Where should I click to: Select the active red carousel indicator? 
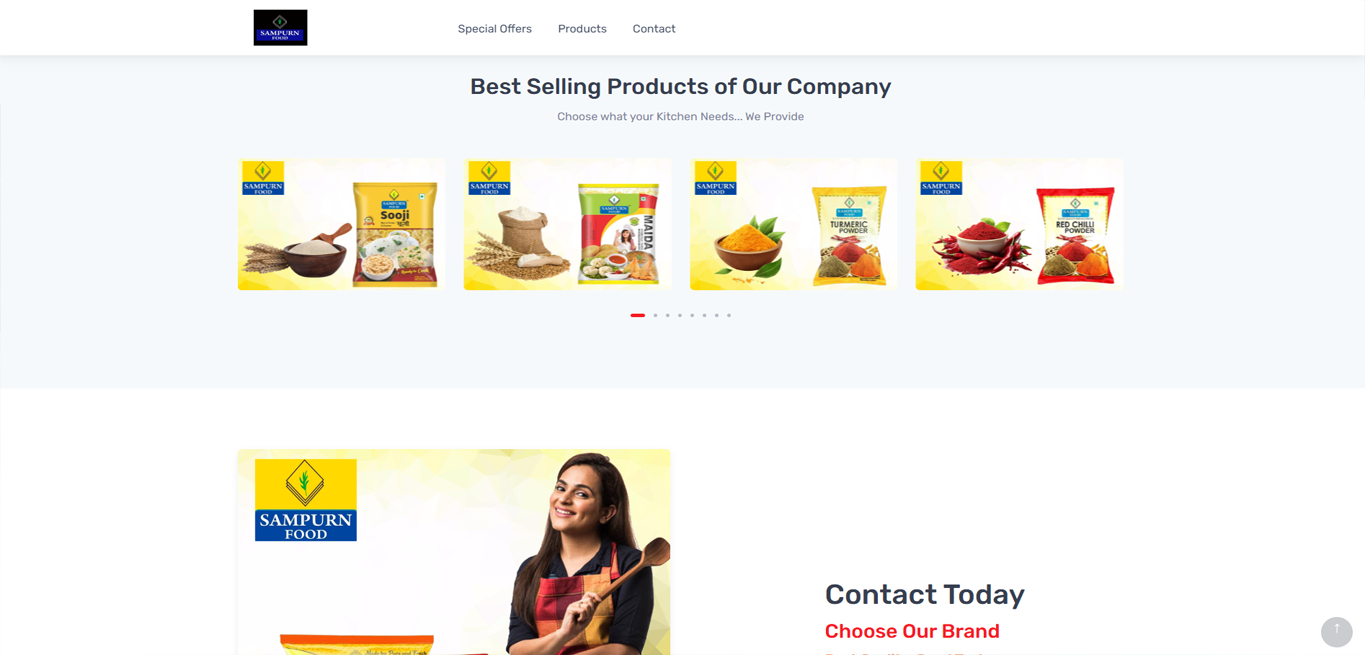(638, 315)
